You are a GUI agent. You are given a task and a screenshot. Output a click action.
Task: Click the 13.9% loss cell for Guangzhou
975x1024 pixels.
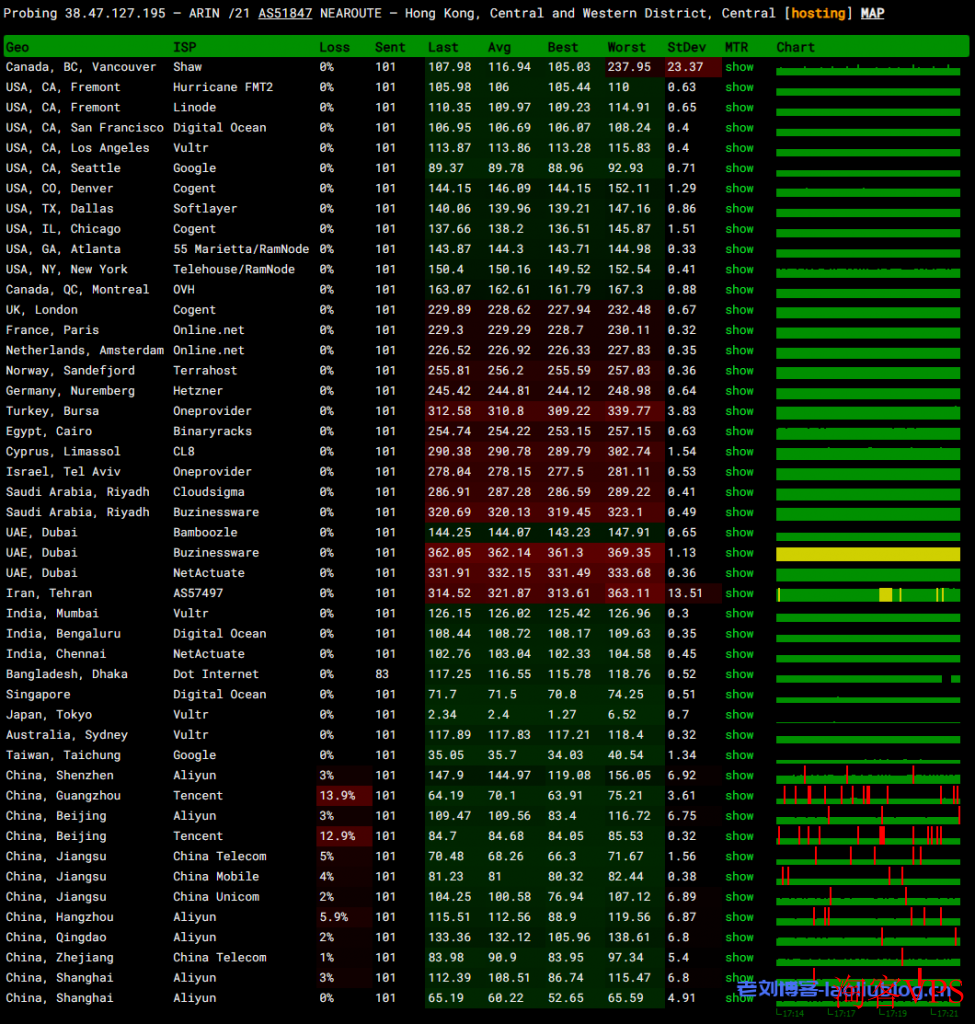tap(344, 795)
